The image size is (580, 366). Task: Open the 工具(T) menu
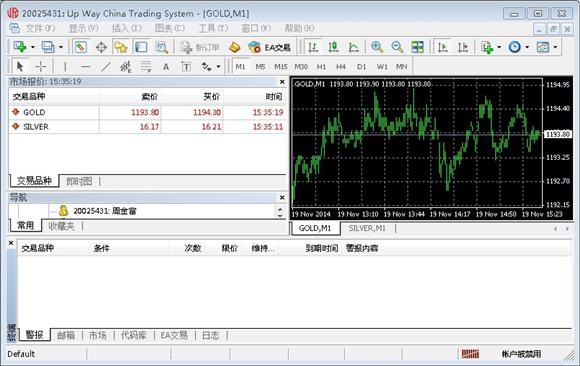[213, 28]
